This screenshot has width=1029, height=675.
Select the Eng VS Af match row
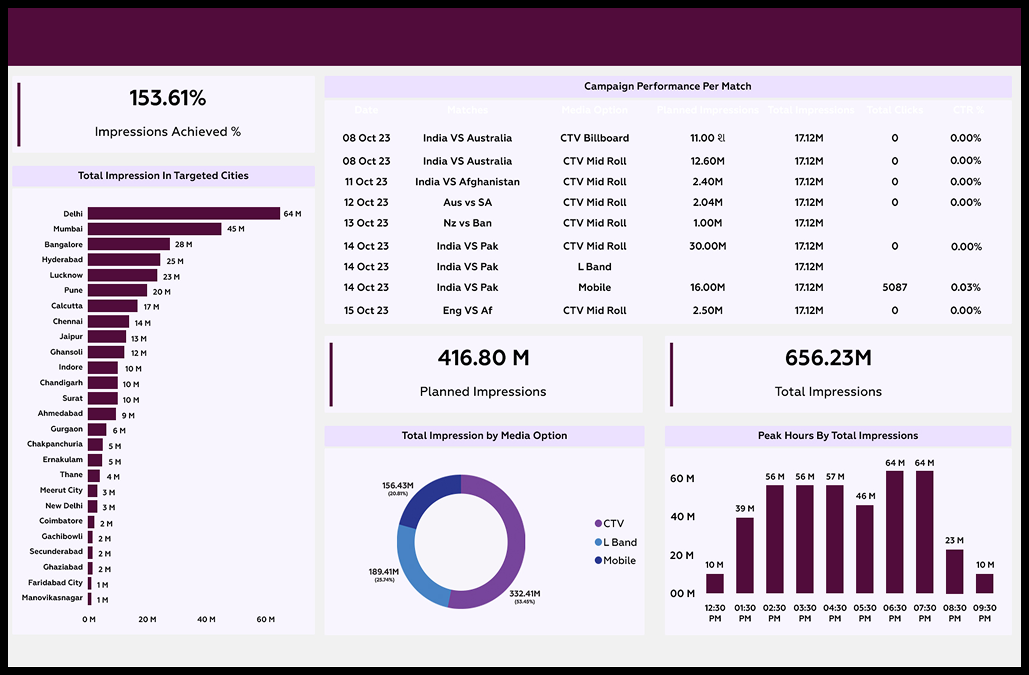[x=467, y=310]
